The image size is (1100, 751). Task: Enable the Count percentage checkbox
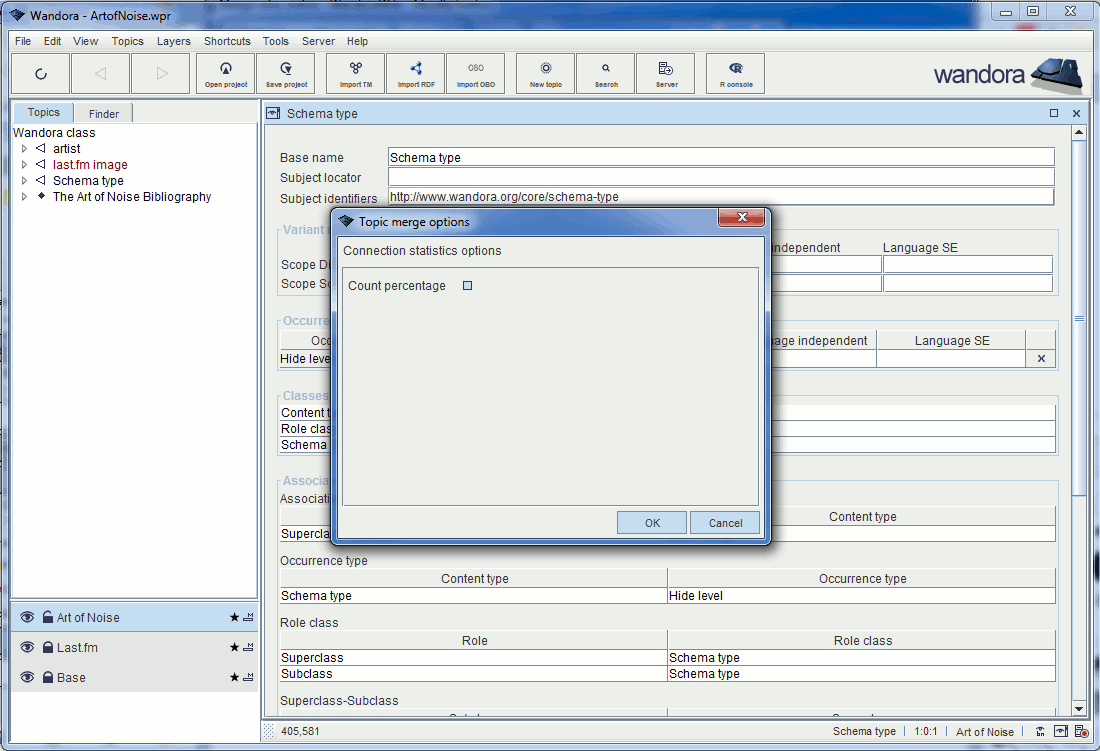point(466,285)
